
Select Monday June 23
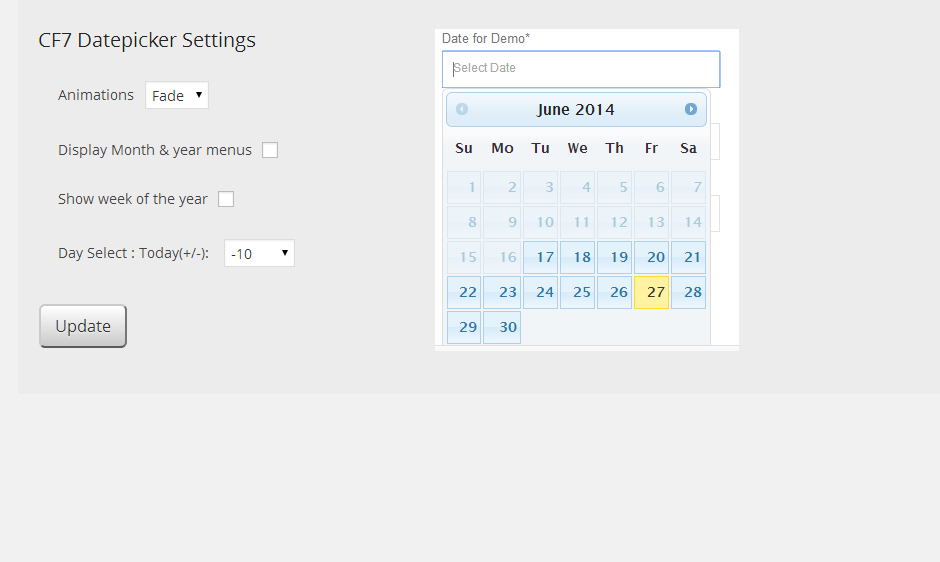(502, 292)
